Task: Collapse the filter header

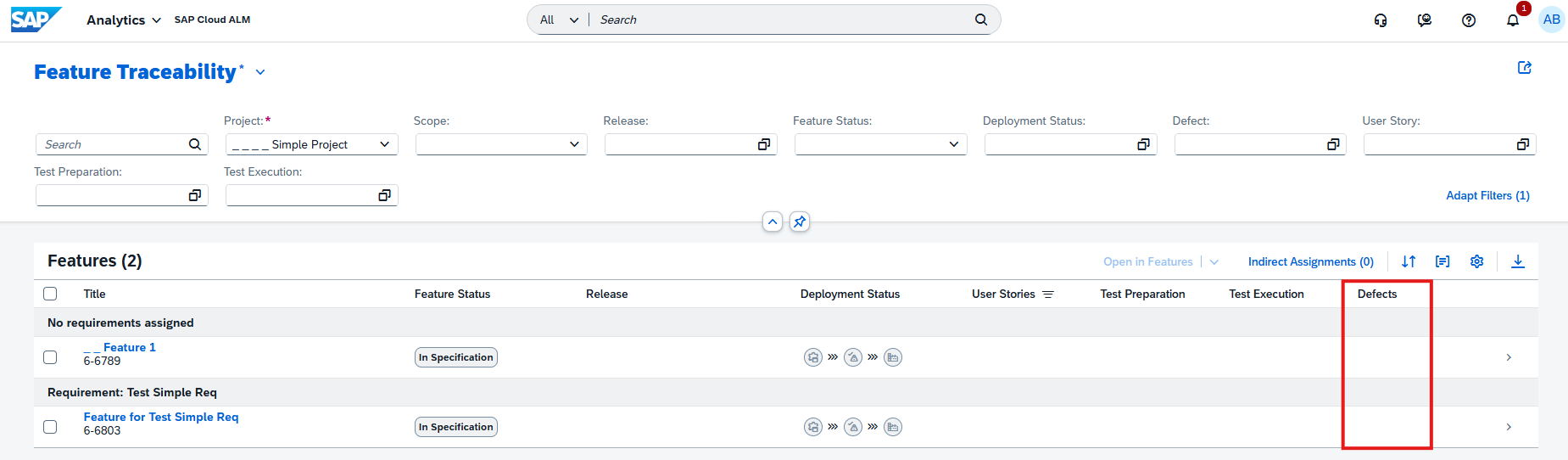Action: tap(773, 222)
